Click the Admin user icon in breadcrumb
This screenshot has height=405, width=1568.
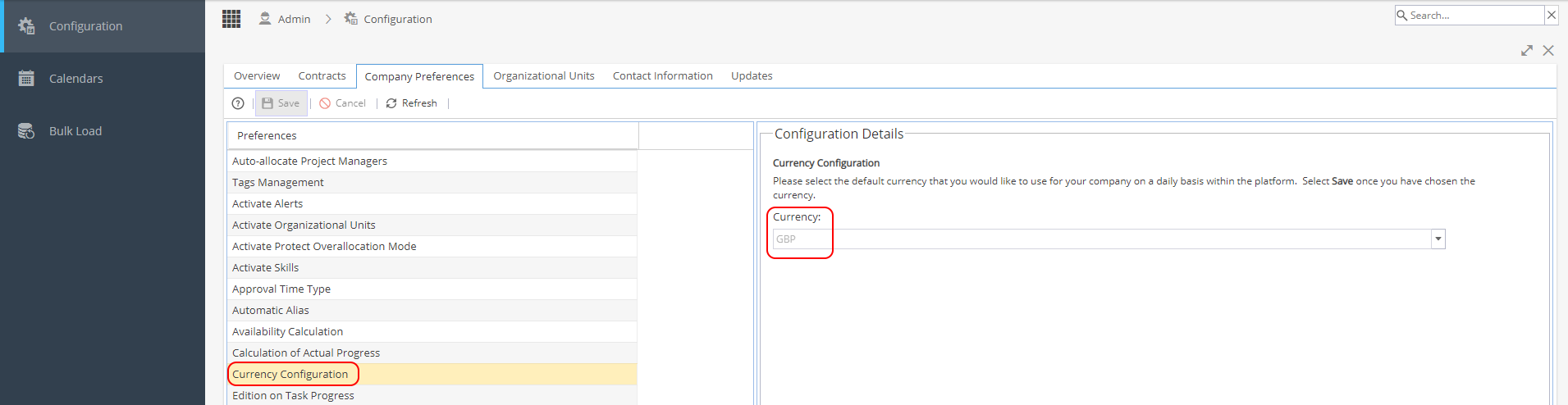pyautogui.click(x=265, y=18)
